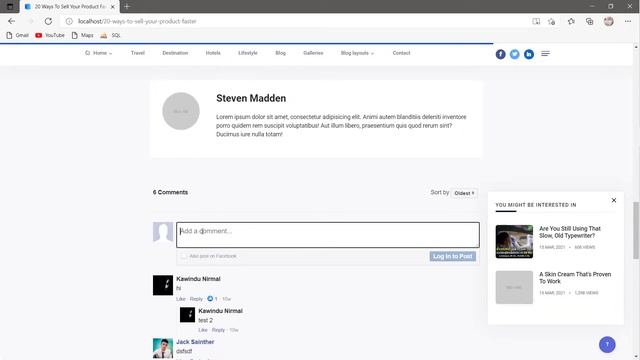640x360 pixels.
Task: Reload the page with the refresh icon
Action: [x=48, y=21]
